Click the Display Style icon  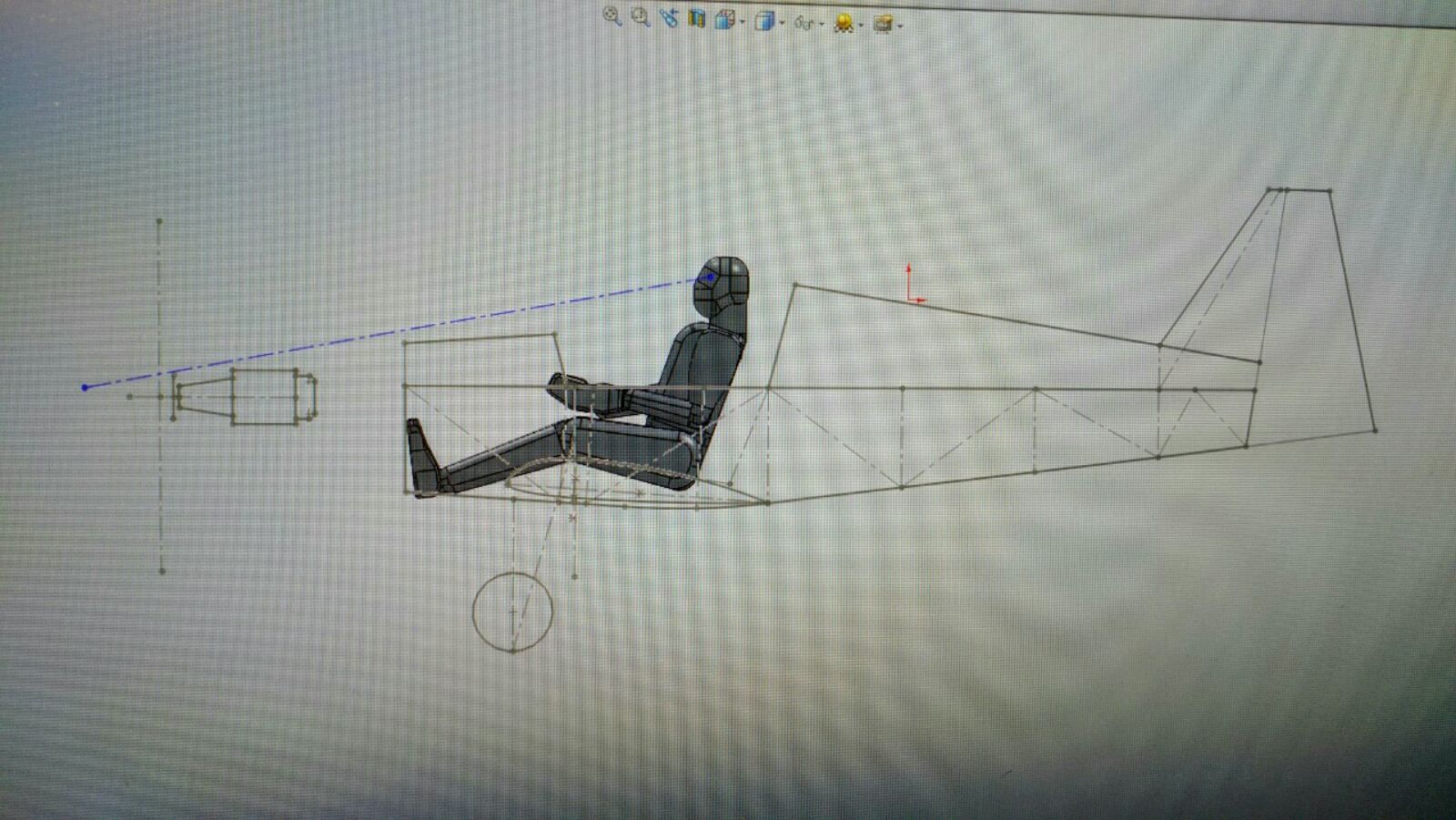765,21
